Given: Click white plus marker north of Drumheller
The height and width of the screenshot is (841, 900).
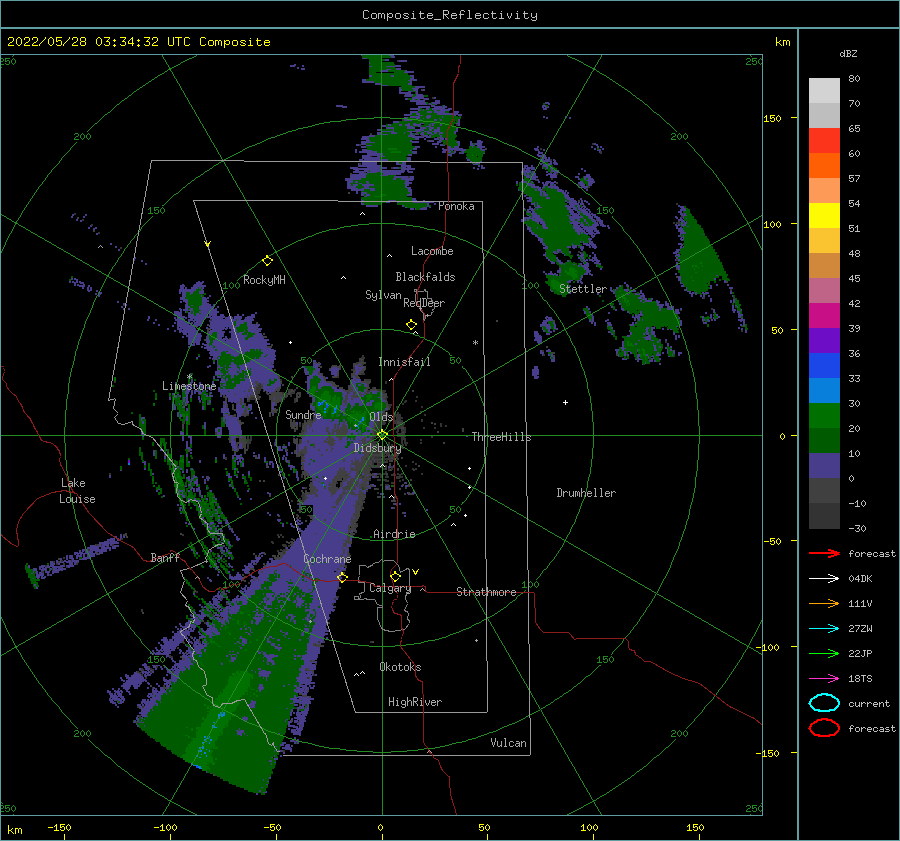Looking at the screenshot, I should [x=565, y=402].
